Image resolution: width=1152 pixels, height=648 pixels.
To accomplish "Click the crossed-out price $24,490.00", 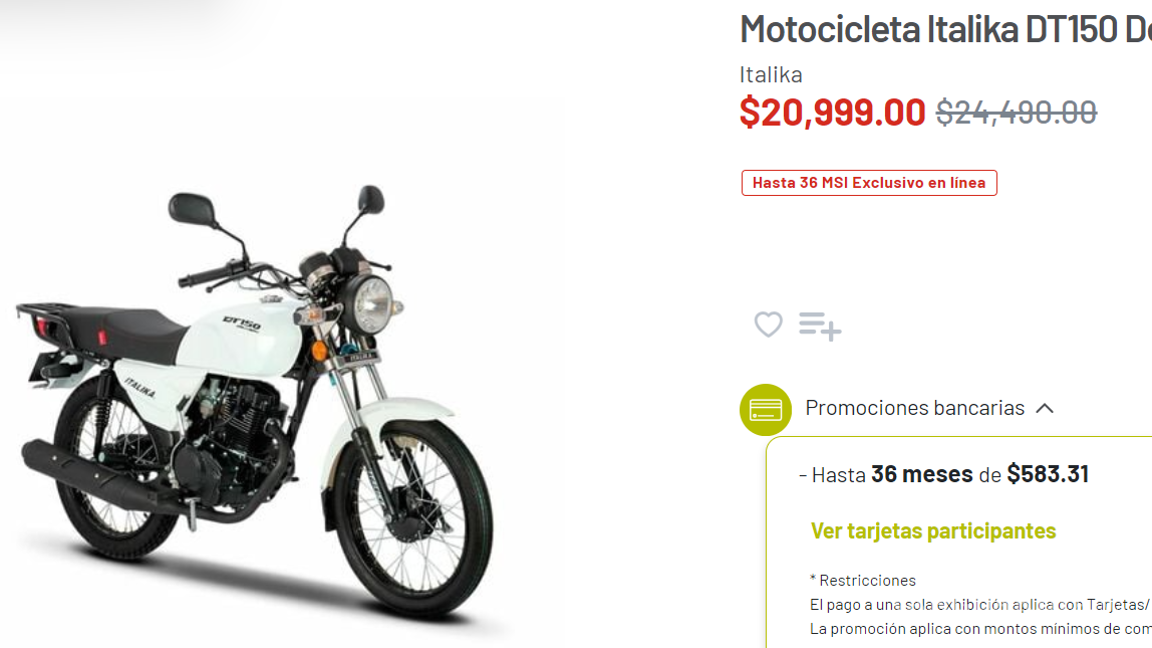I will point(1016,113).
